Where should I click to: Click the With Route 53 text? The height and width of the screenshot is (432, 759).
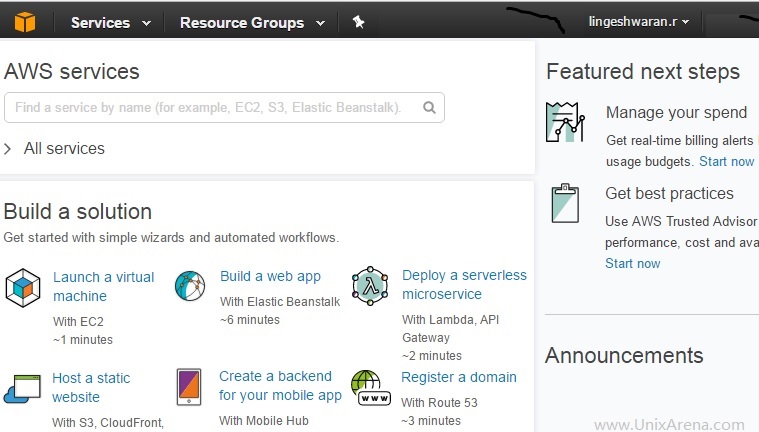tap(439, 402)
